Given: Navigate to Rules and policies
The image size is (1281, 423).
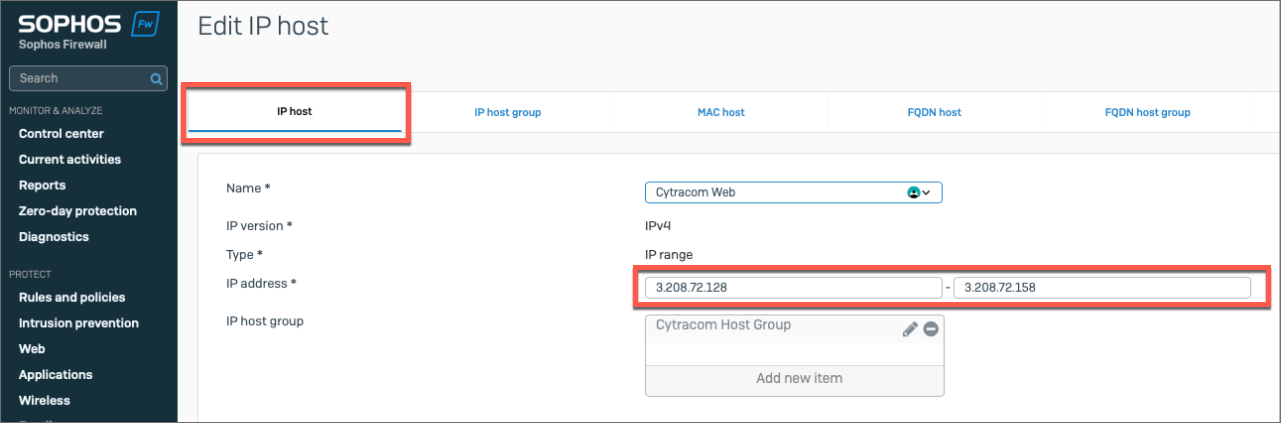Looking at the screenshot, I should pyautogui.click(x=72, y=297).
